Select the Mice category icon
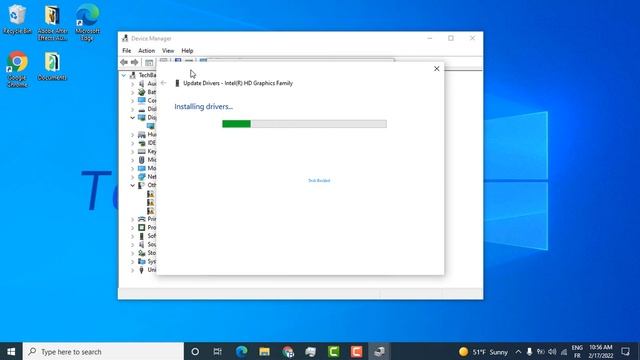The height and width of the screenshot is (360, 640). pos(142,160)
